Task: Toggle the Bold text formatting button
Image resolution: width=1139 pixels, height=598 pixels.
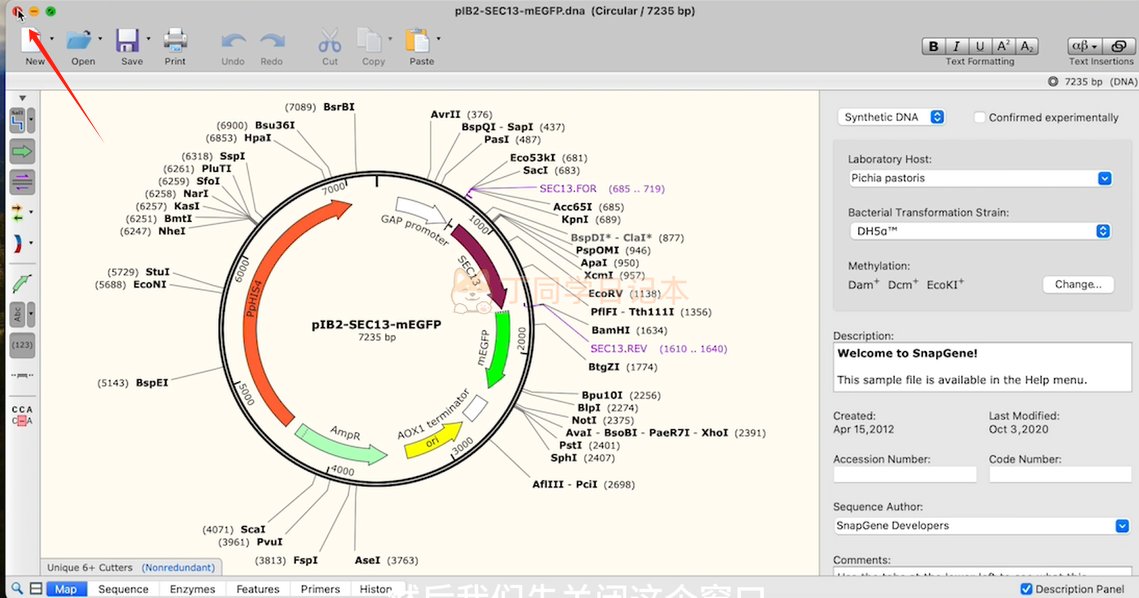Action: (934, 46)
